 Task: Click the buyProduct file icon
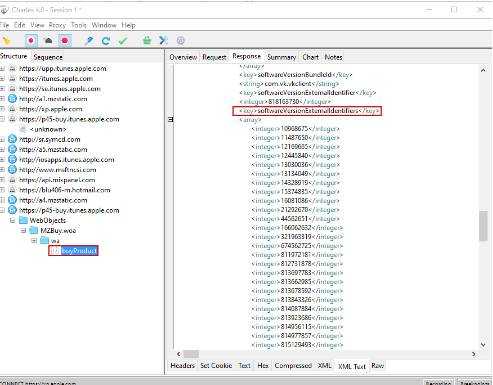click(x=55, y=251)
